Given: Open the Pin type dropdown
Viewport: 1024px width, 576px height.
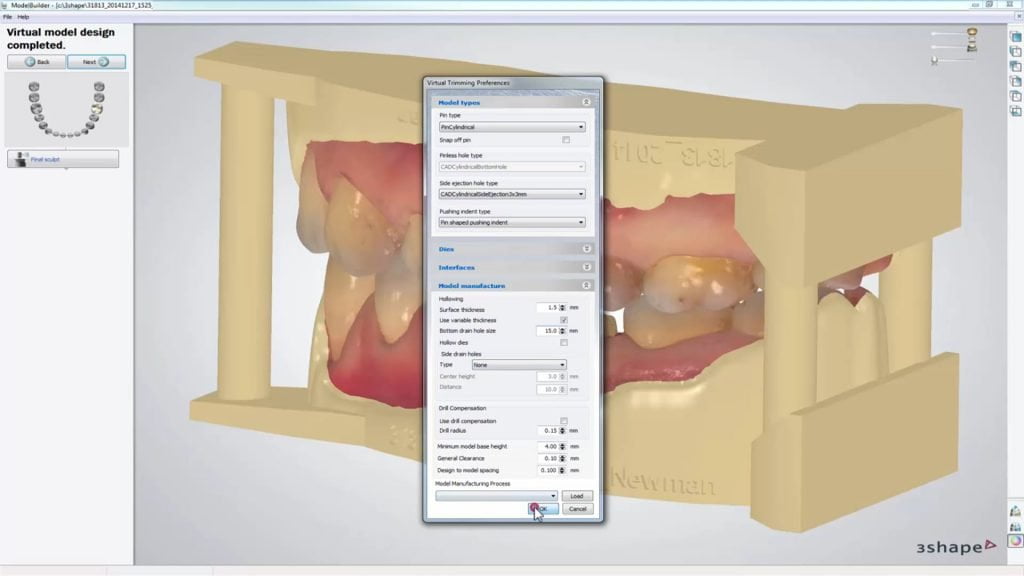Looking at the screenshot, I should [x=512, y=127].
